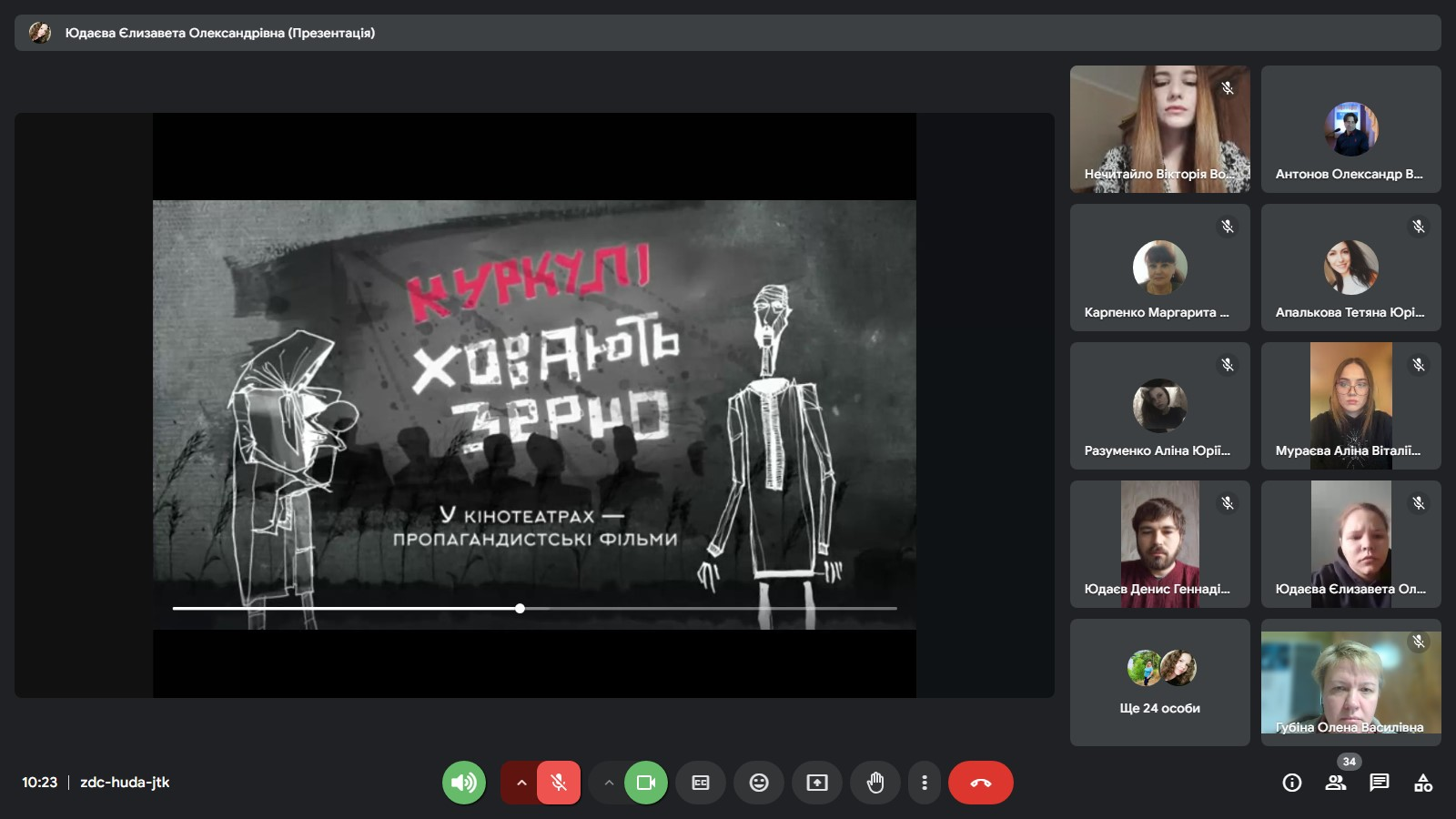The height and width of the screenshot is (819, 1456).
Task: Select Мураєва Аліна participant tile
Action: (1351, 406)
